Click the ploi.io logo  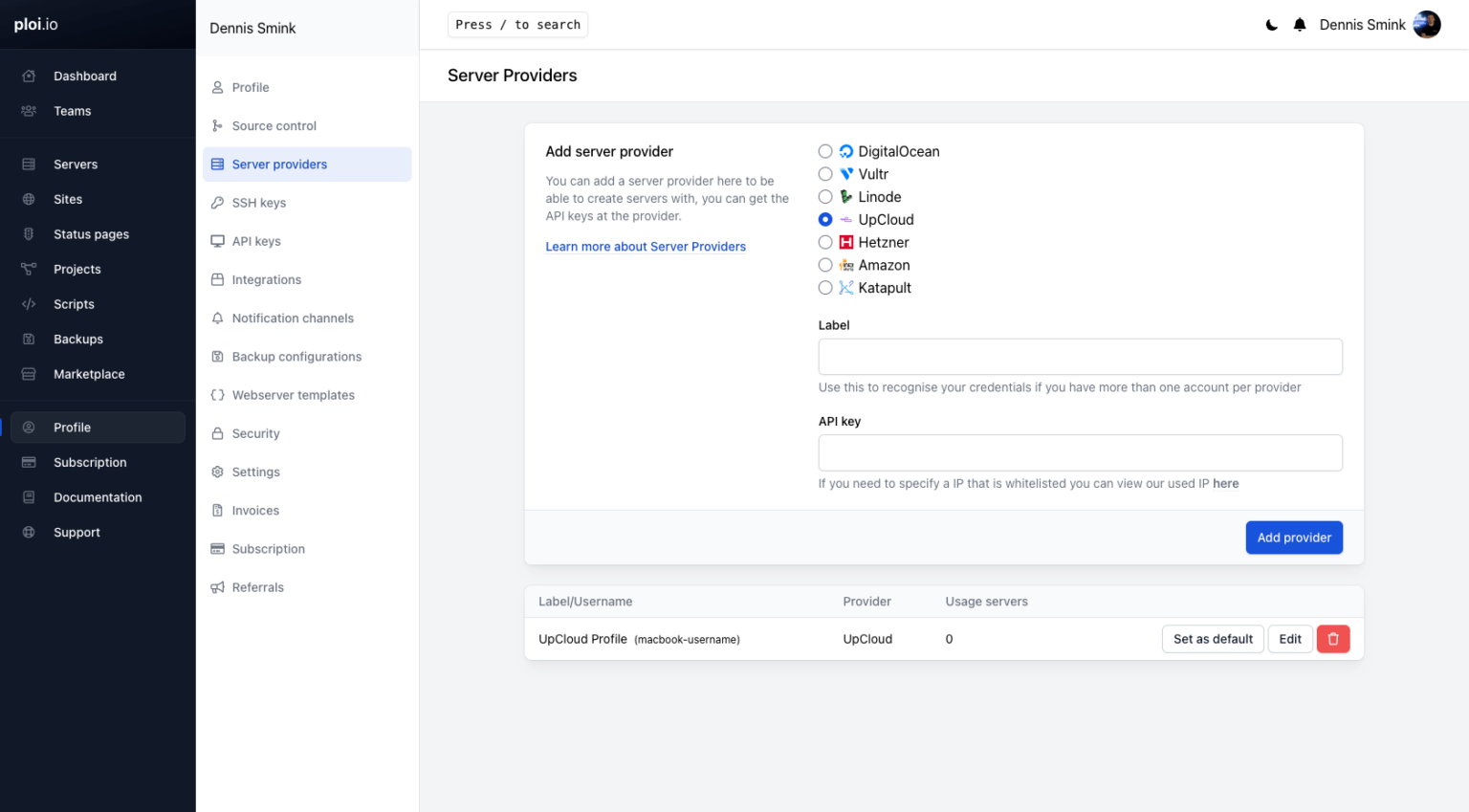pos(36,25)
